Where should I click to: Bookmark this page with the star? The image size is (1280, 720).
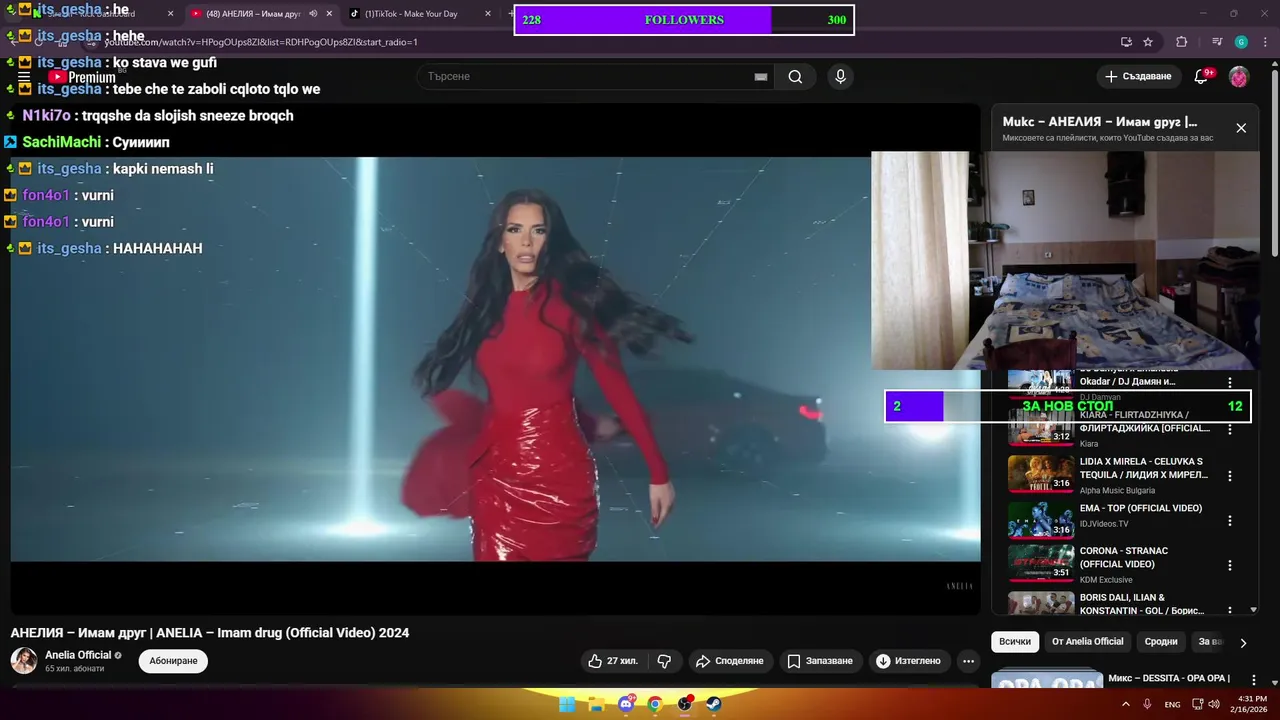click(x=1148, y=42)
